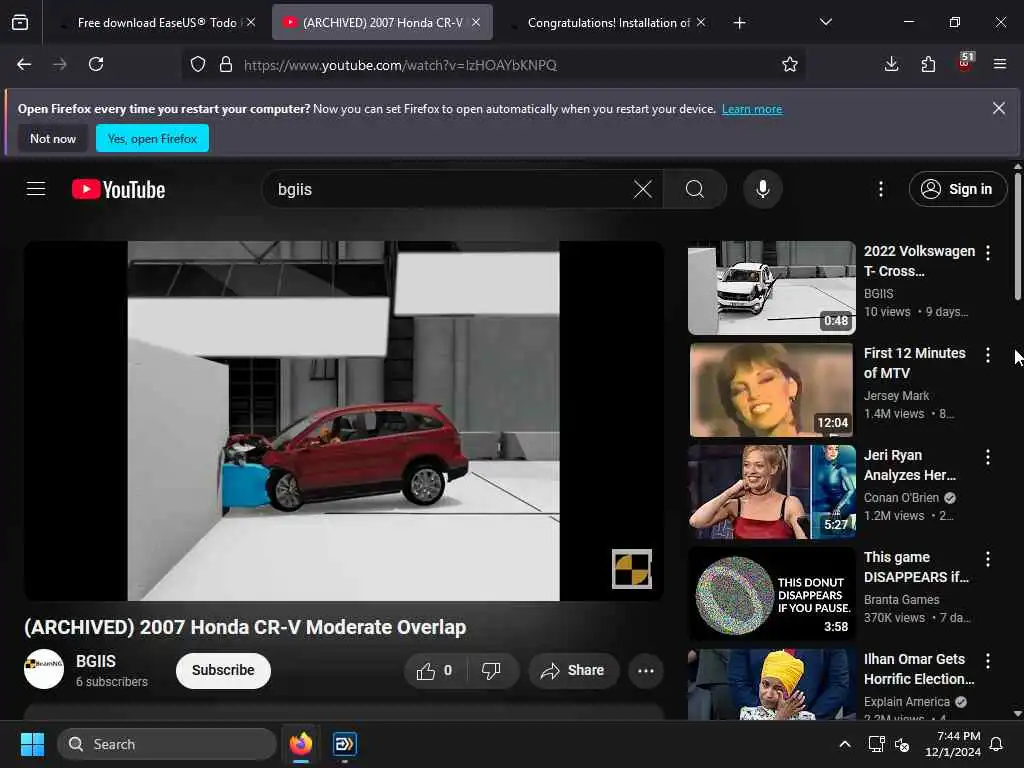Open the extensions puzzle icon
This screenshot has height=768, width=1024.
coord(928,64)
